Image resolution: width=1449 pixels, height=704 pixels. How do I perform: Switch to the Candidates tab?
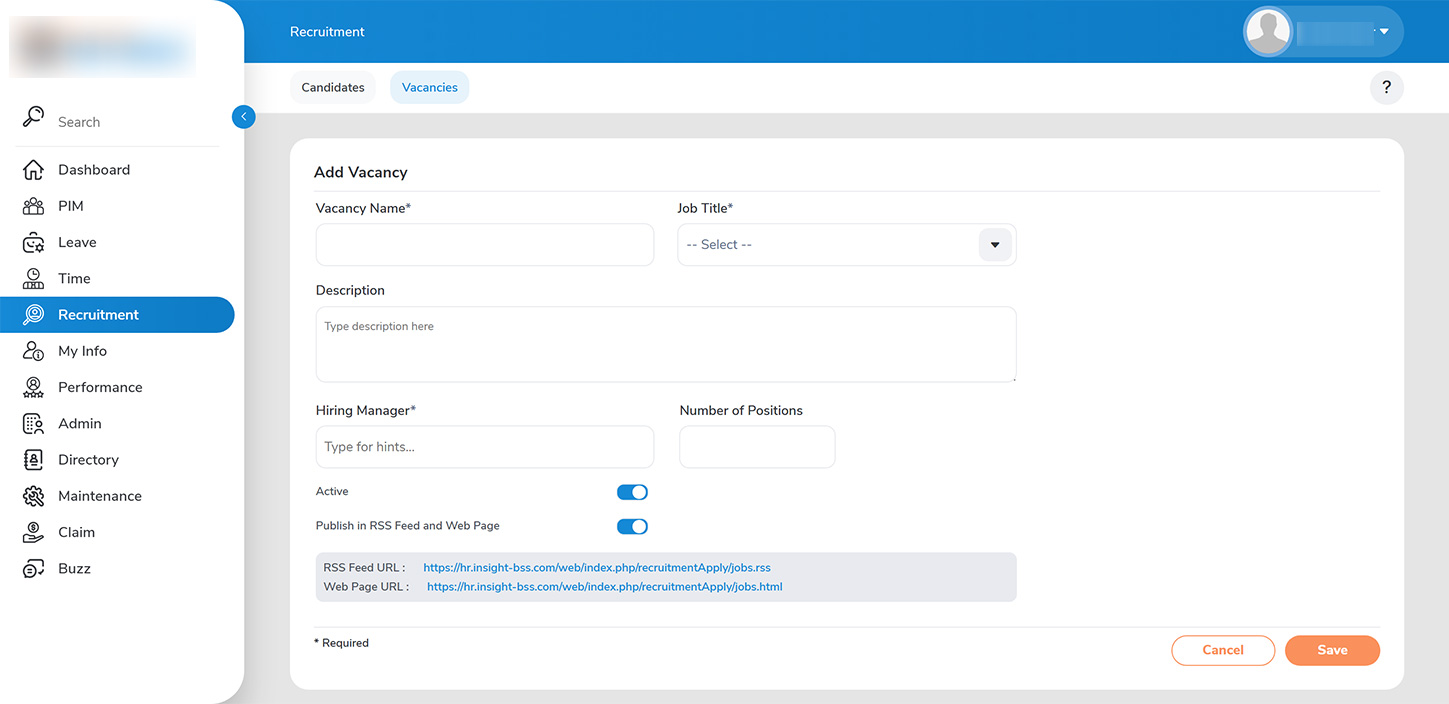tap(333, 88)
